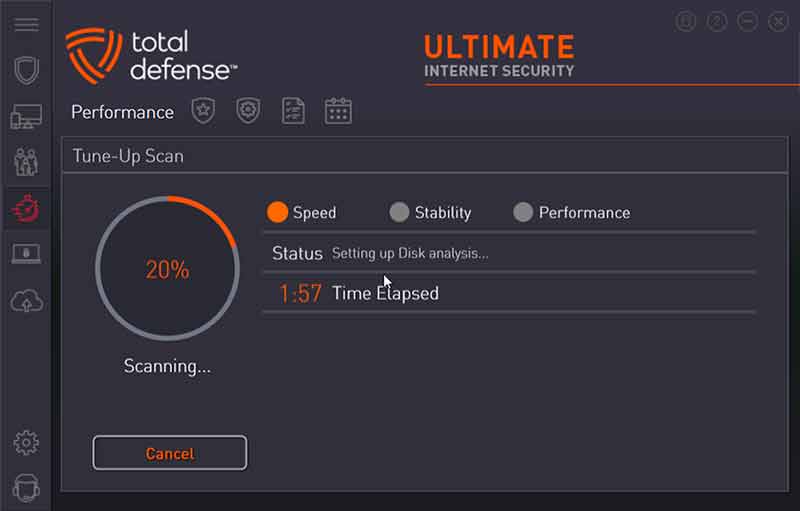
Task: Open the Devices sidebar icon
Action: click(26, 116)
